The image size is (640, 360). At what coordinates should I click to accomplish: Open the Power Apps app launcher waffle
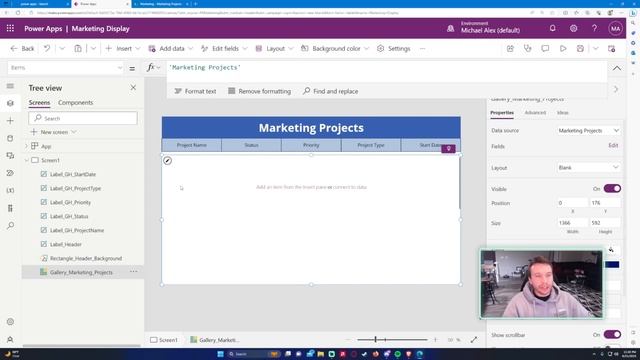point(10,29)
